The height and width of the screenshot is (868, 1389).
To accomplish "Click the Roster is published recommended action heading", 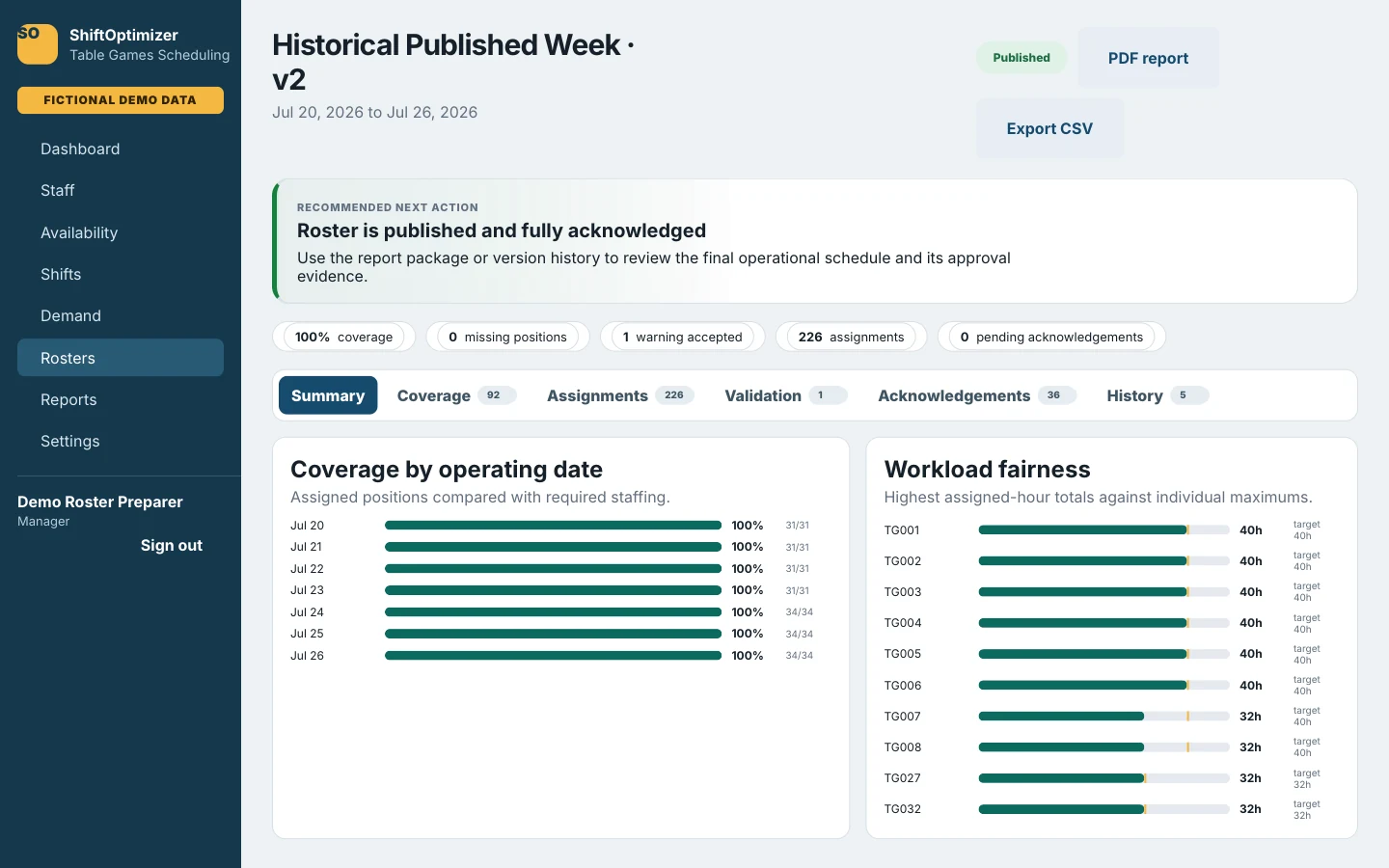I will pyautogui.click(x=502, y=231).
